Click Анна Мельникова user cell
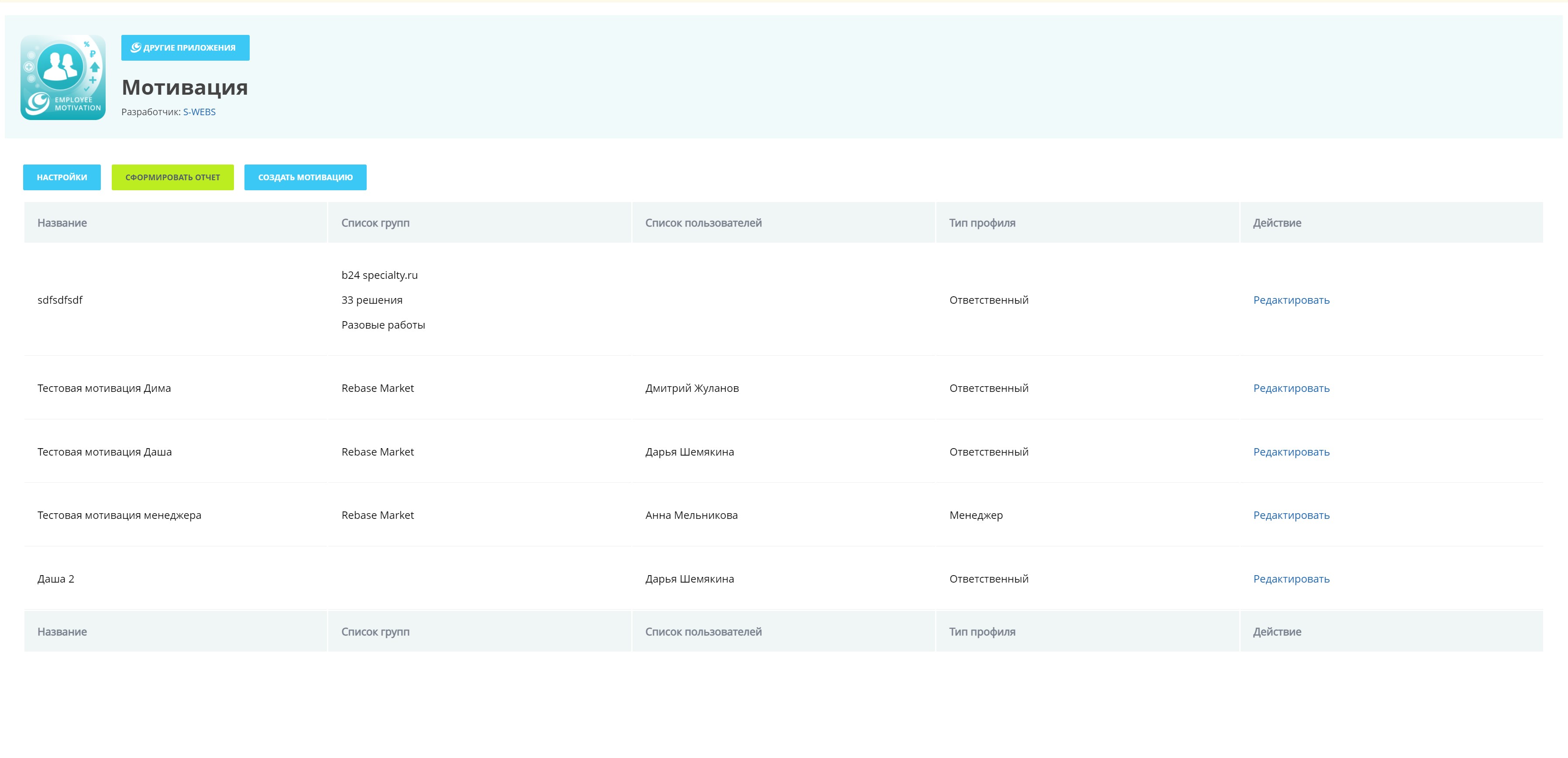The width and height of the screenshot is (1568, 758). 691,515
